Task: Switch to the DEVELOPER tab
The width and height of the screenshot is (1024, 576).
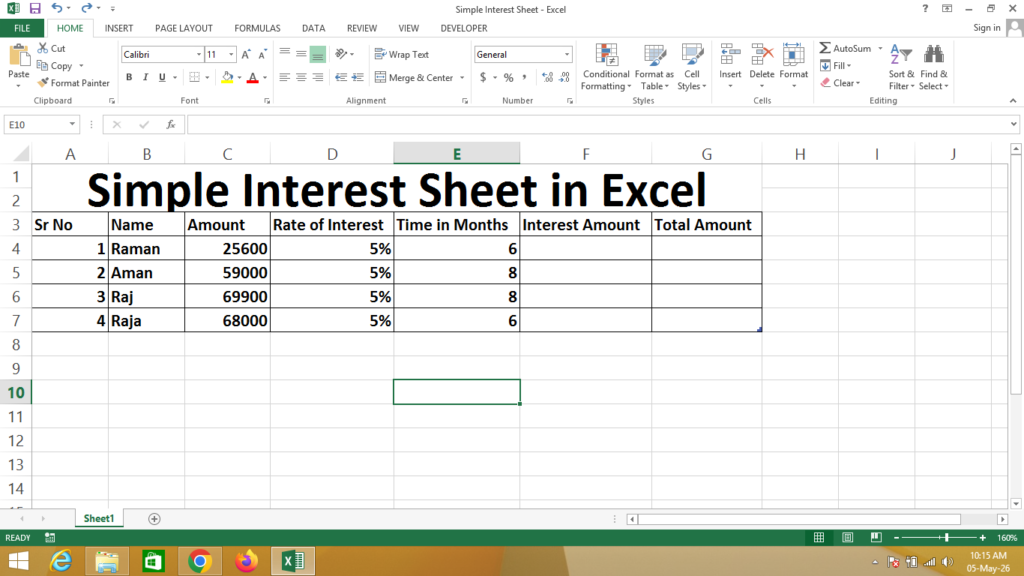Action: point(464,28)
